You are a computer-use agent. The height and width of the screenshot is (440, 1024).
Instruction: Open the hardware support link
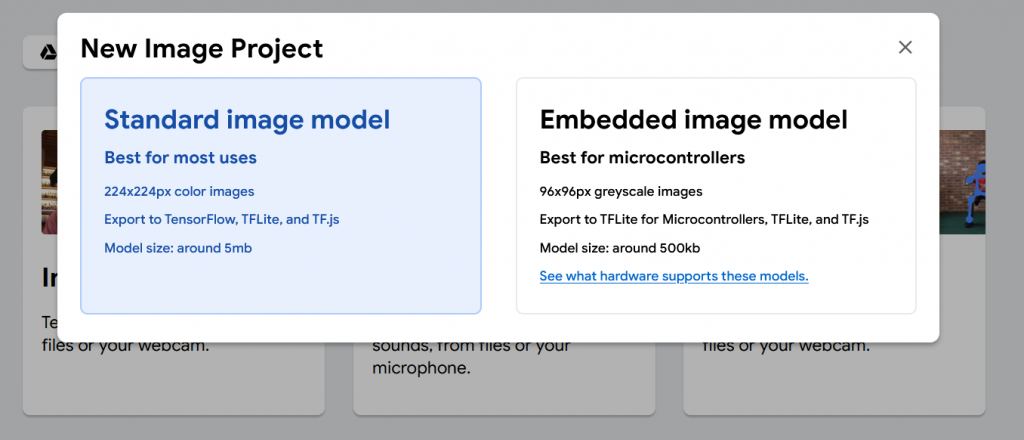tap(673, 276)
